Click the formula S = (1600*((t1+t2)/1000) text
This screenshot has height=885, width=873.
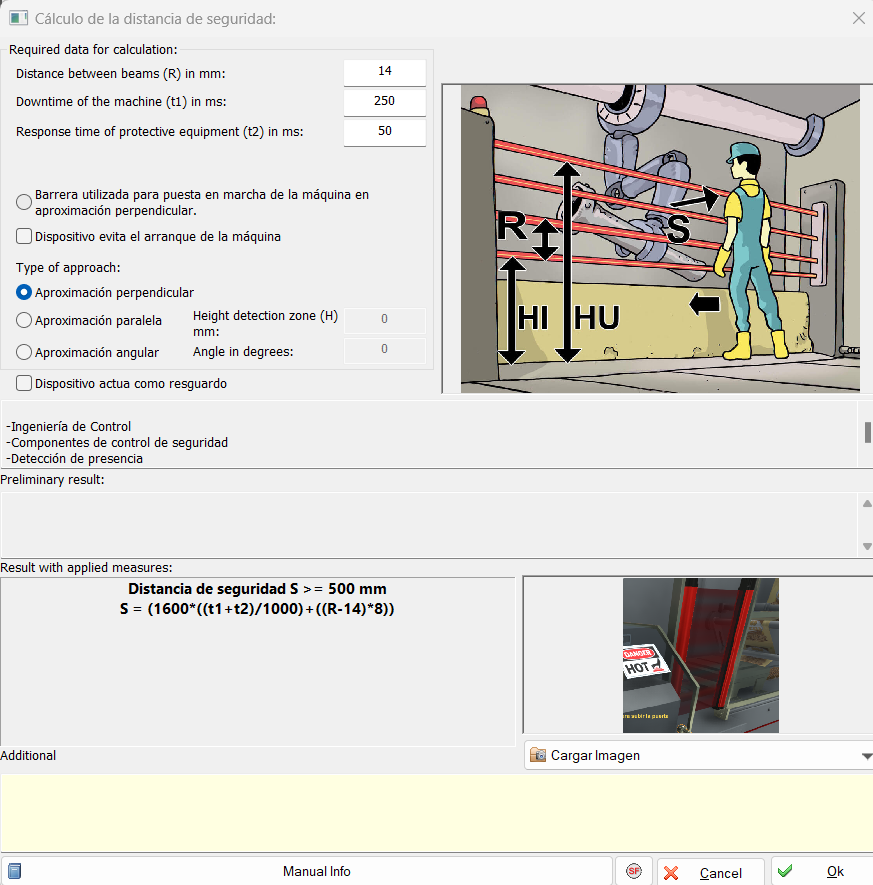[257, 608]
